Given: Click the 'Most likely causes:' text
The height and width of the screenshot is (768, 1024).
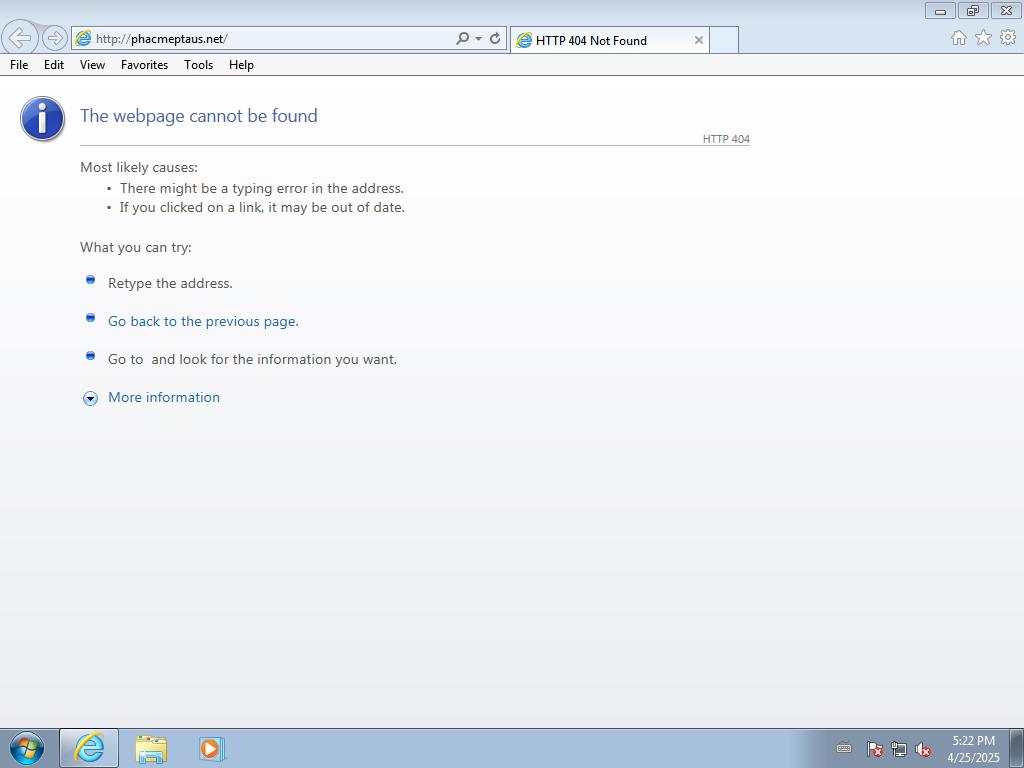Looking at the screenshot, I should [138, 167].
